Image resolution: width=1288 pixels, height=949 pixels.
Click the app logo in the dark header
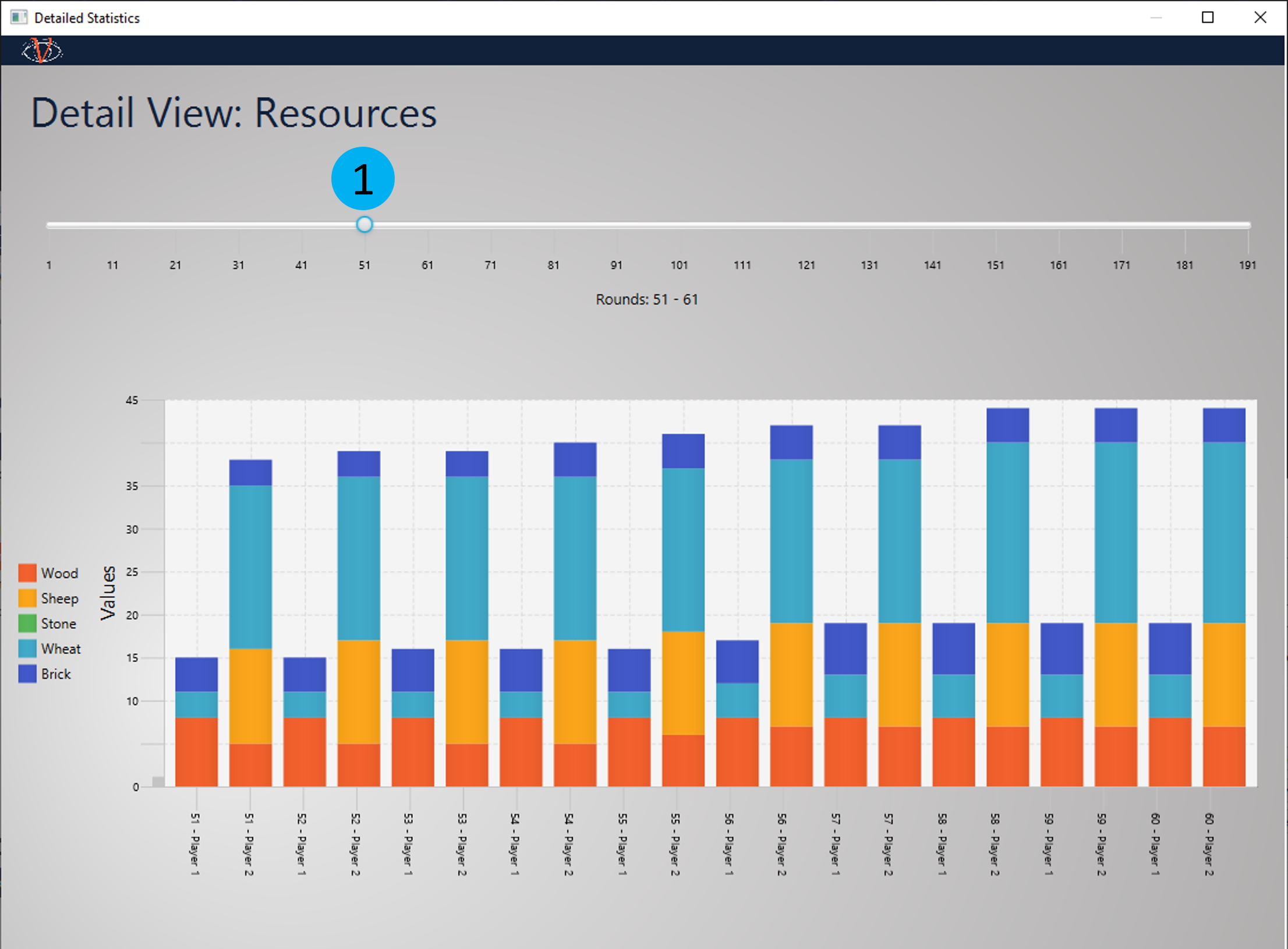point(42,51)
